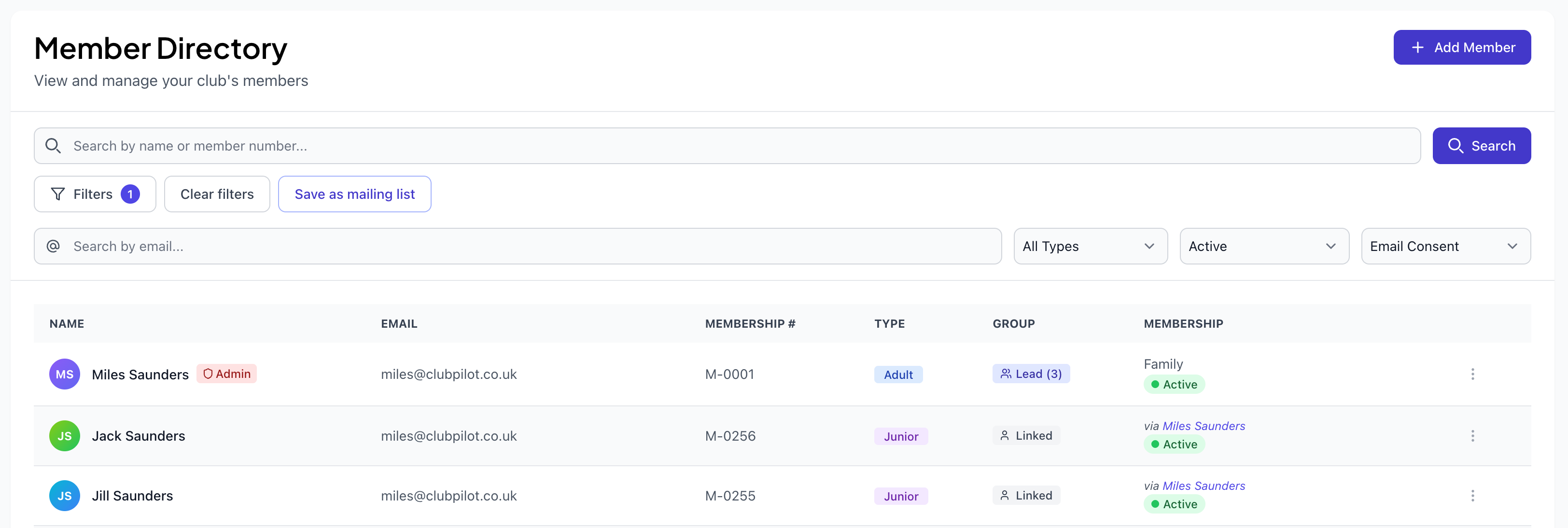Click the MEMBERSHIP # column header
The width and height of the screenshot is (1568, 528).
point(750,324)
